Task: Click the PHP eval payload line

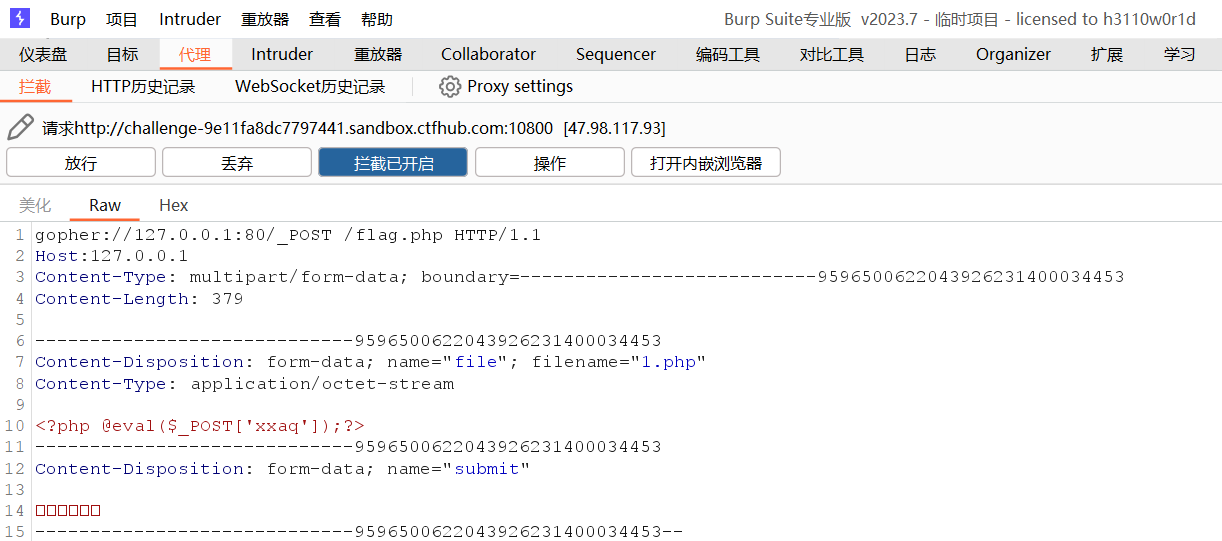Action: coord(200,426)
